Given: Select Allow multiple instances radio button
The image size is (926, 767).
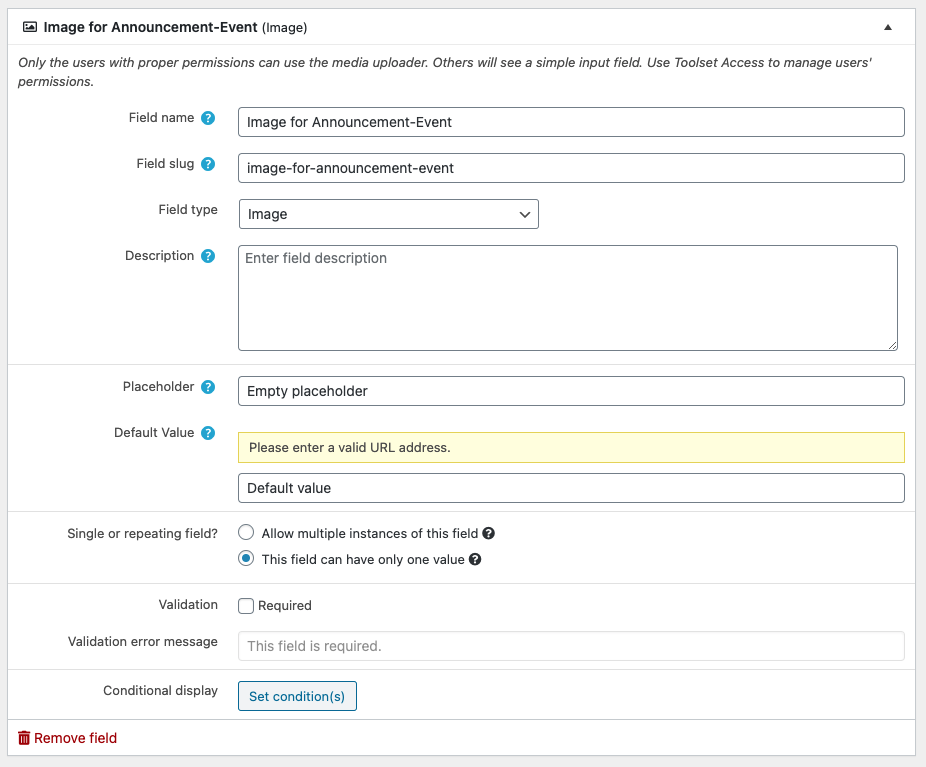Looking at the screenshot, I should 246,533.
